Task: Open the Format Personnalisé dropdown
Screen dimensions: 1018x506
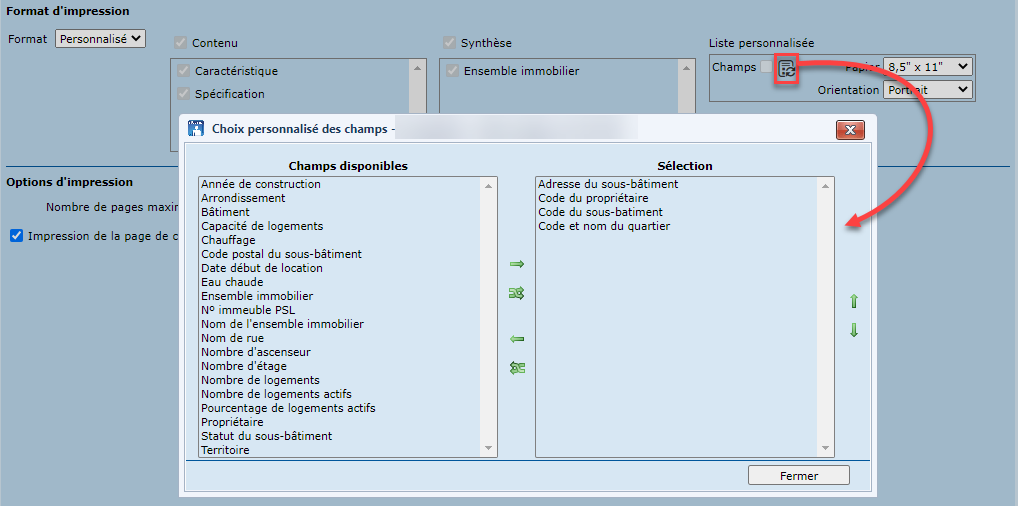Action: [100, 39]
